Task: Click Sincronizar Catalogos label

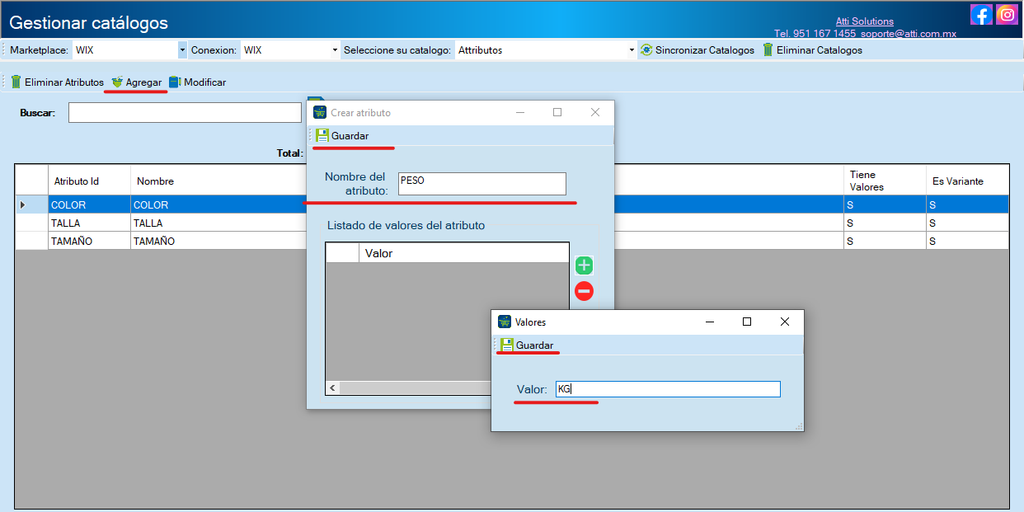Action: (x=705, y=50)
